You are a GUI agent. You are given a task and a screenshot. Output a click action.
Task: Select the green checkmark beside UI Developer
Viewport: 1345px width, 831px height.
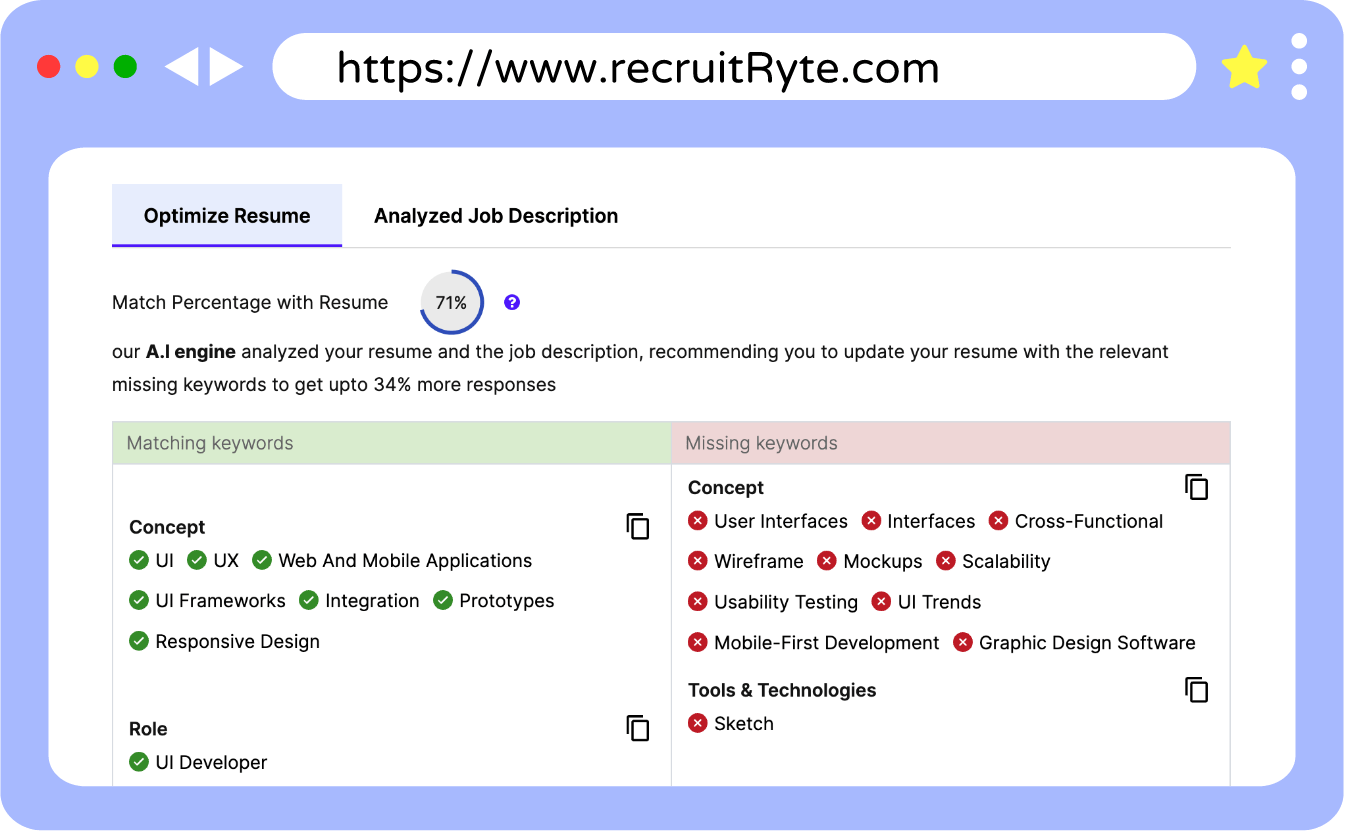coord(139,762)
